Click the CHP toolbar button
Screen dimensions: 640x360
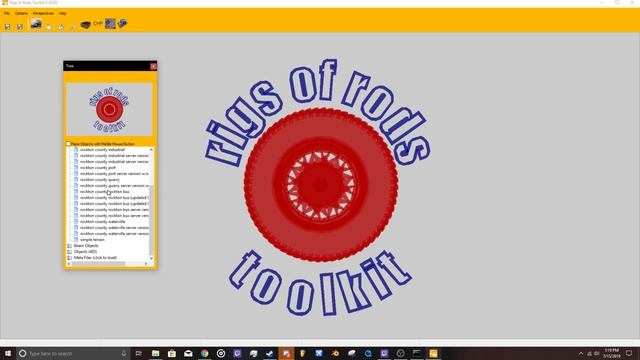point(98,24)
